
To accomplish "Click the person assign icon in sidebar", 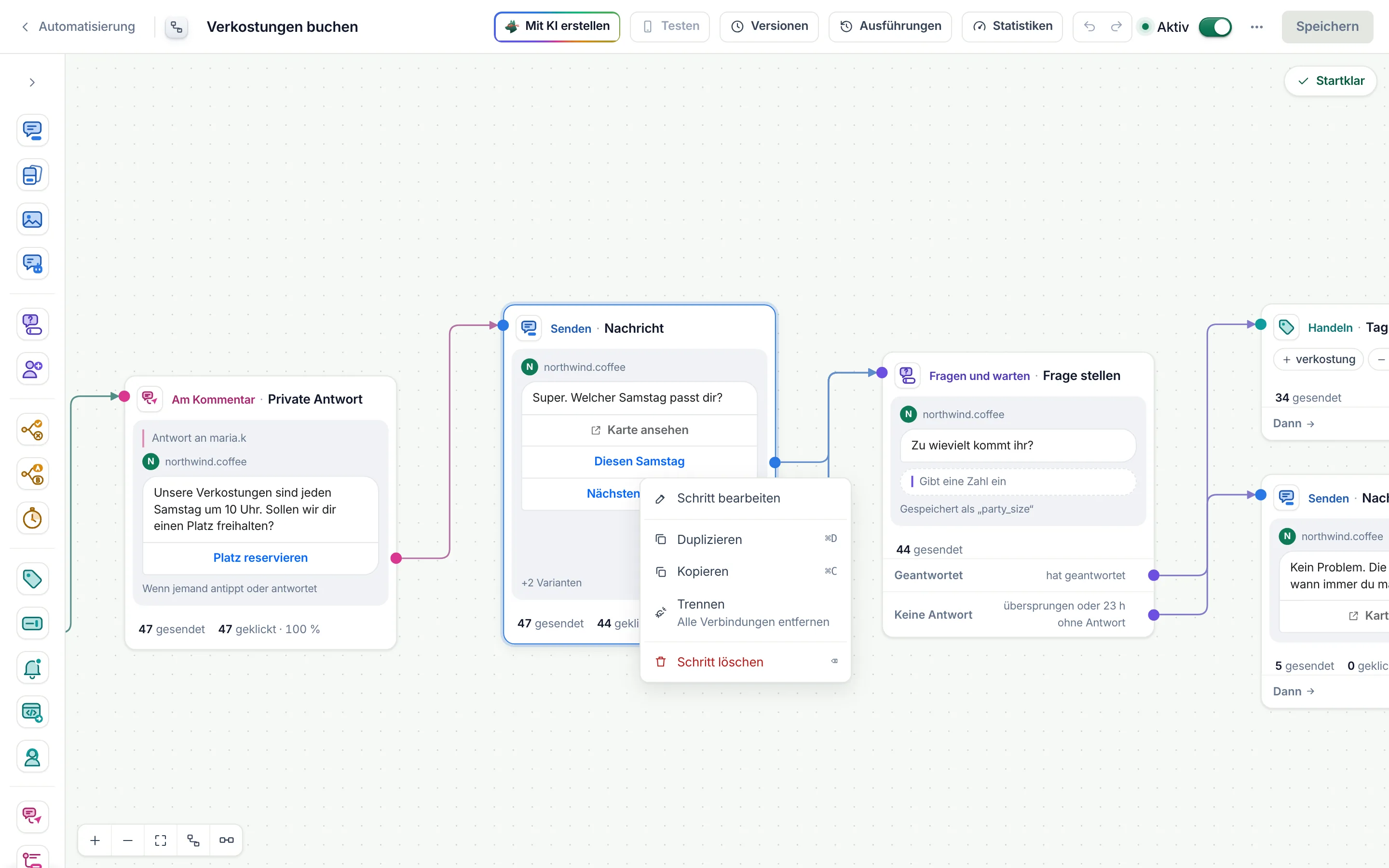I will point(32,757).
